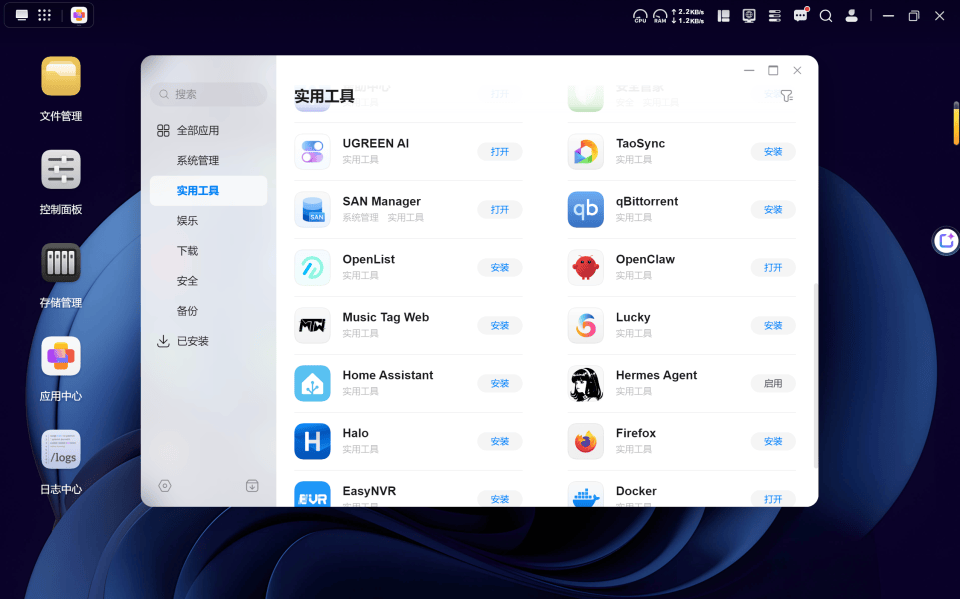Click the Docker app icon
The height and width of the screenshot is (599, 960).
(x=586, y=494)
